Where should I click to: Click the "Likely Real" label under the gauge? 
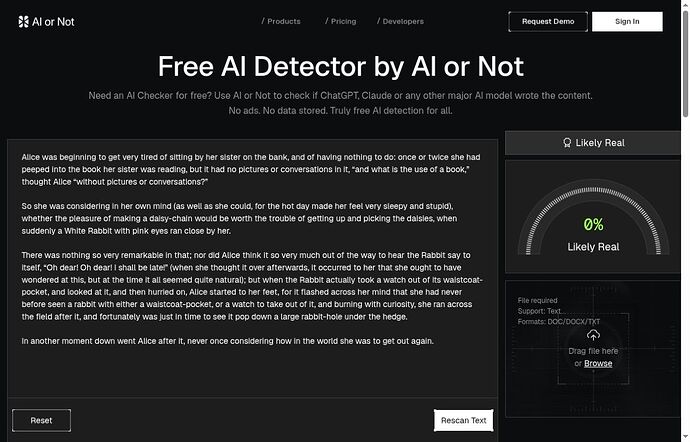point(593,247)
